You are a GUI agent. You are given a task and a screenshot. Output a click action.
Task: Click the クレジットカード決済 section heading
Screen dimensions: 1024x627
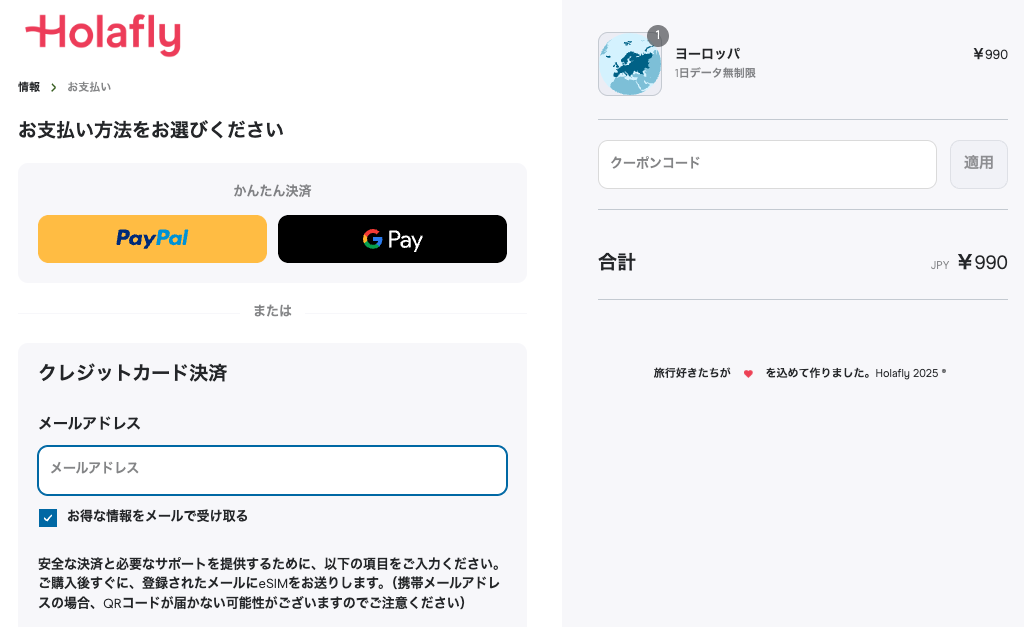pos(132,373)
